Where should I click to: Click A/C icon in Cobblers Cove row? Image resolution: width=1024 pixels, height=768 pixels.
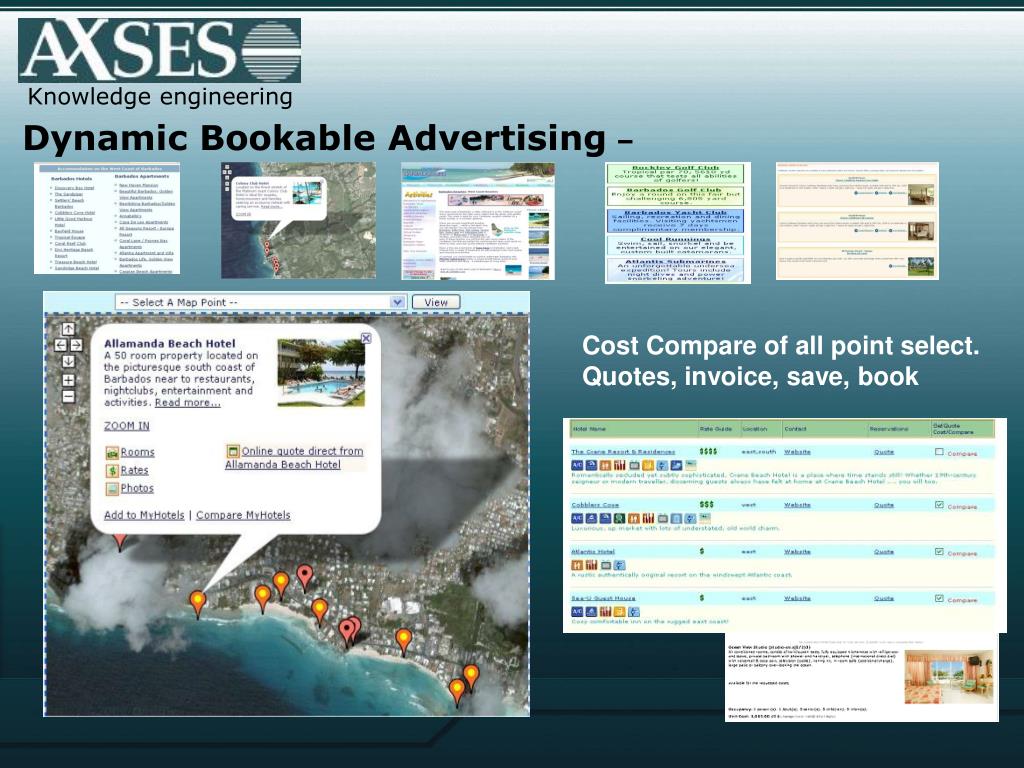(x=577, y=519)
